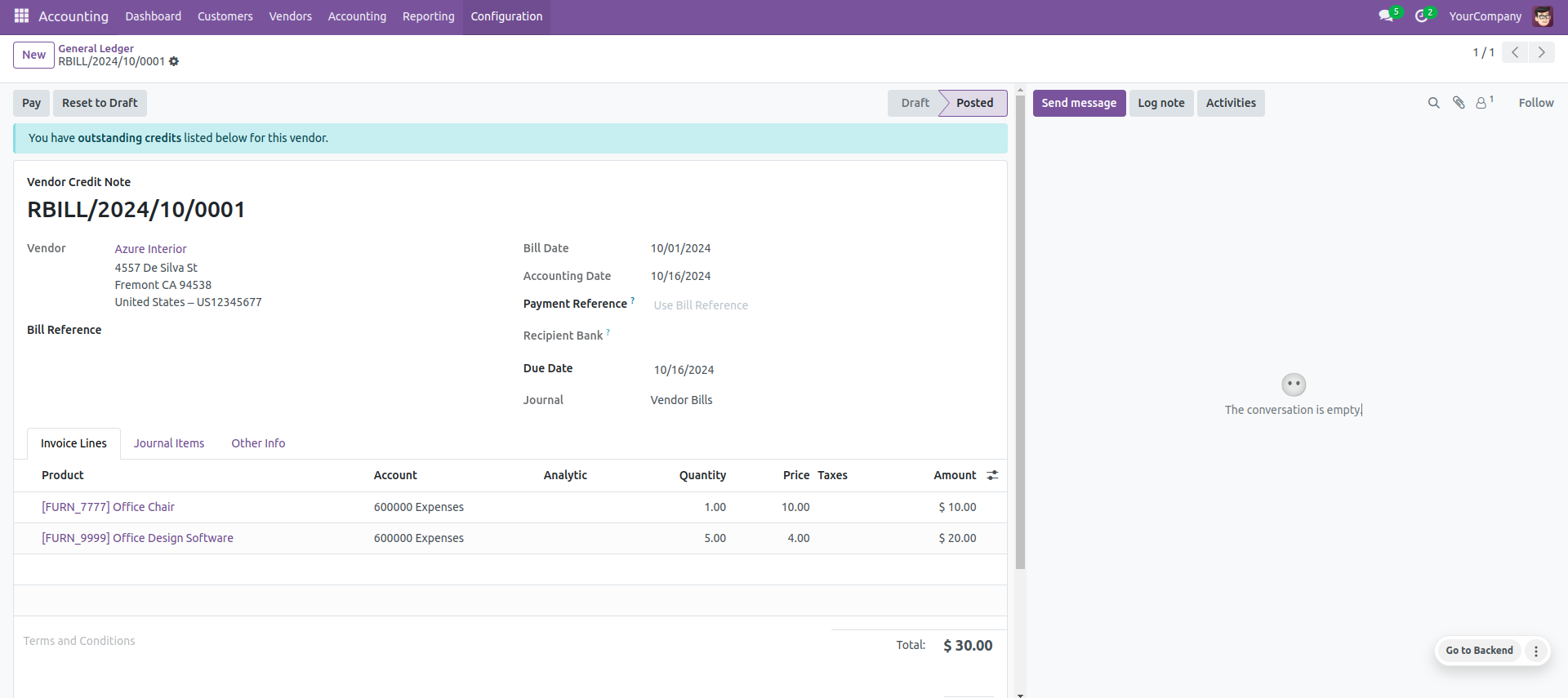Search messages with the magnifier icon
The width and height of the screenshot is (1568, 698).
coord(1433,103)
